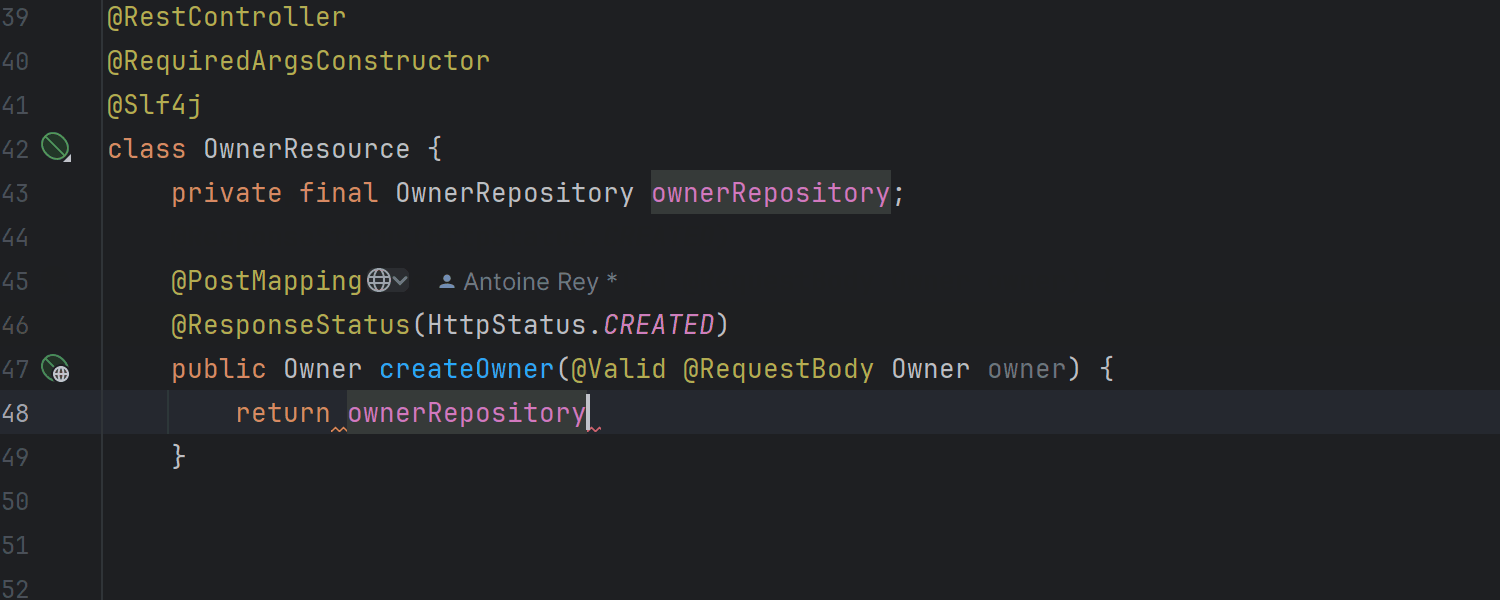Screen dimensions: 1500x600
Task: Click the globe icon after @PostMapping
Action: (378, 281)
